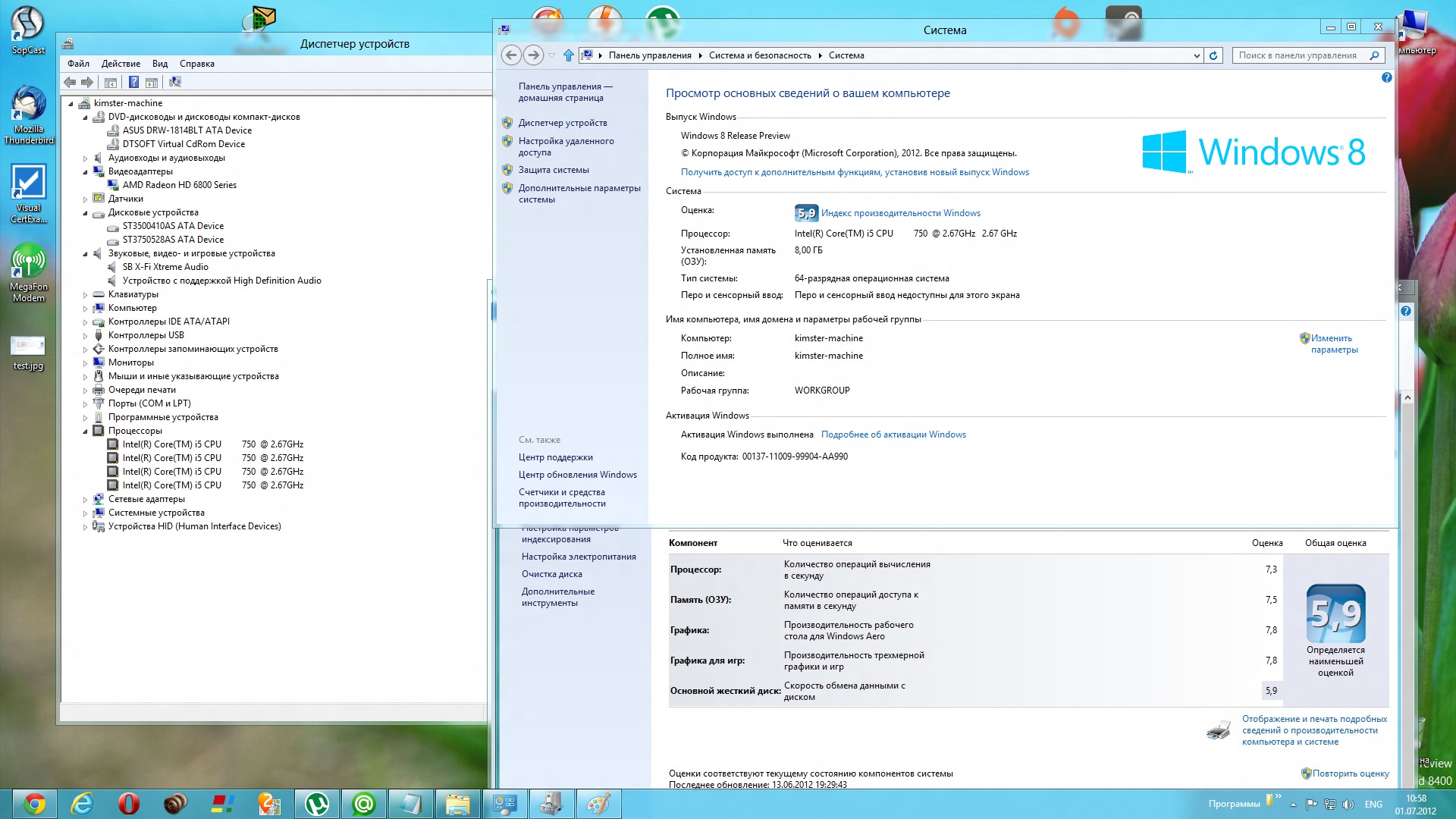Open Справка menu in Device Manager

point(197,64)
